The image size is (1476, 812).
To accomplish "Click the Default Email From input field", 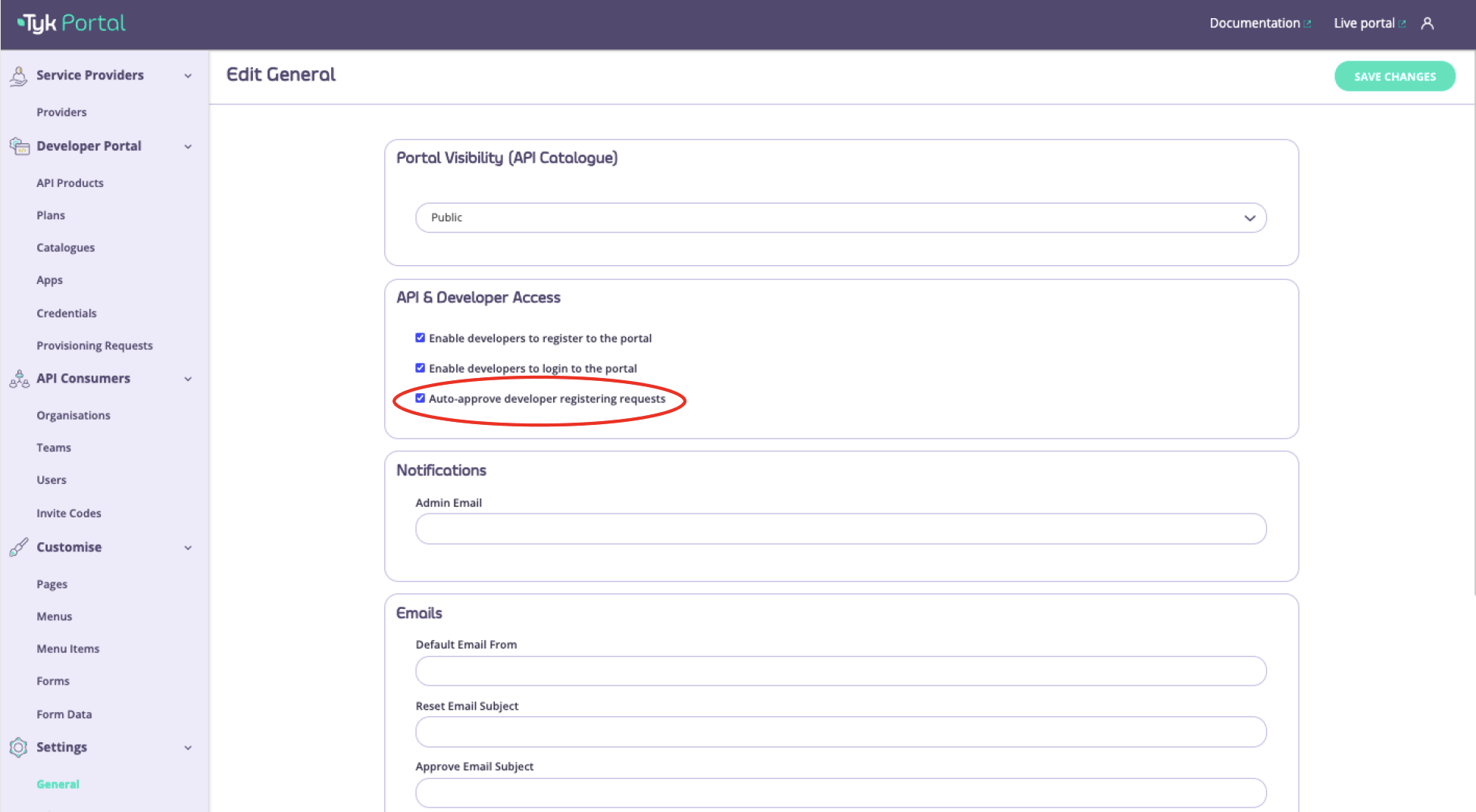I will click(840, 671).
